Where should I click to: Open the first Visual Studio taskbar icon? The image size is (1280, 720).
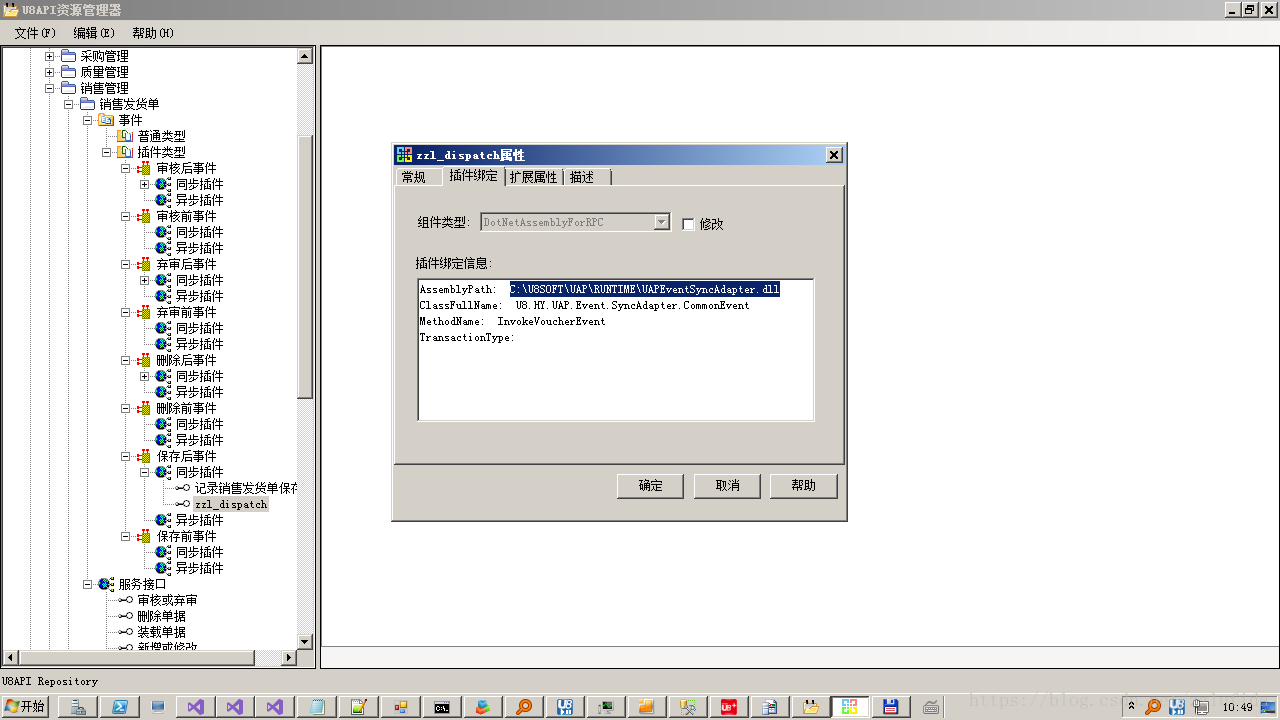[196, 707]
